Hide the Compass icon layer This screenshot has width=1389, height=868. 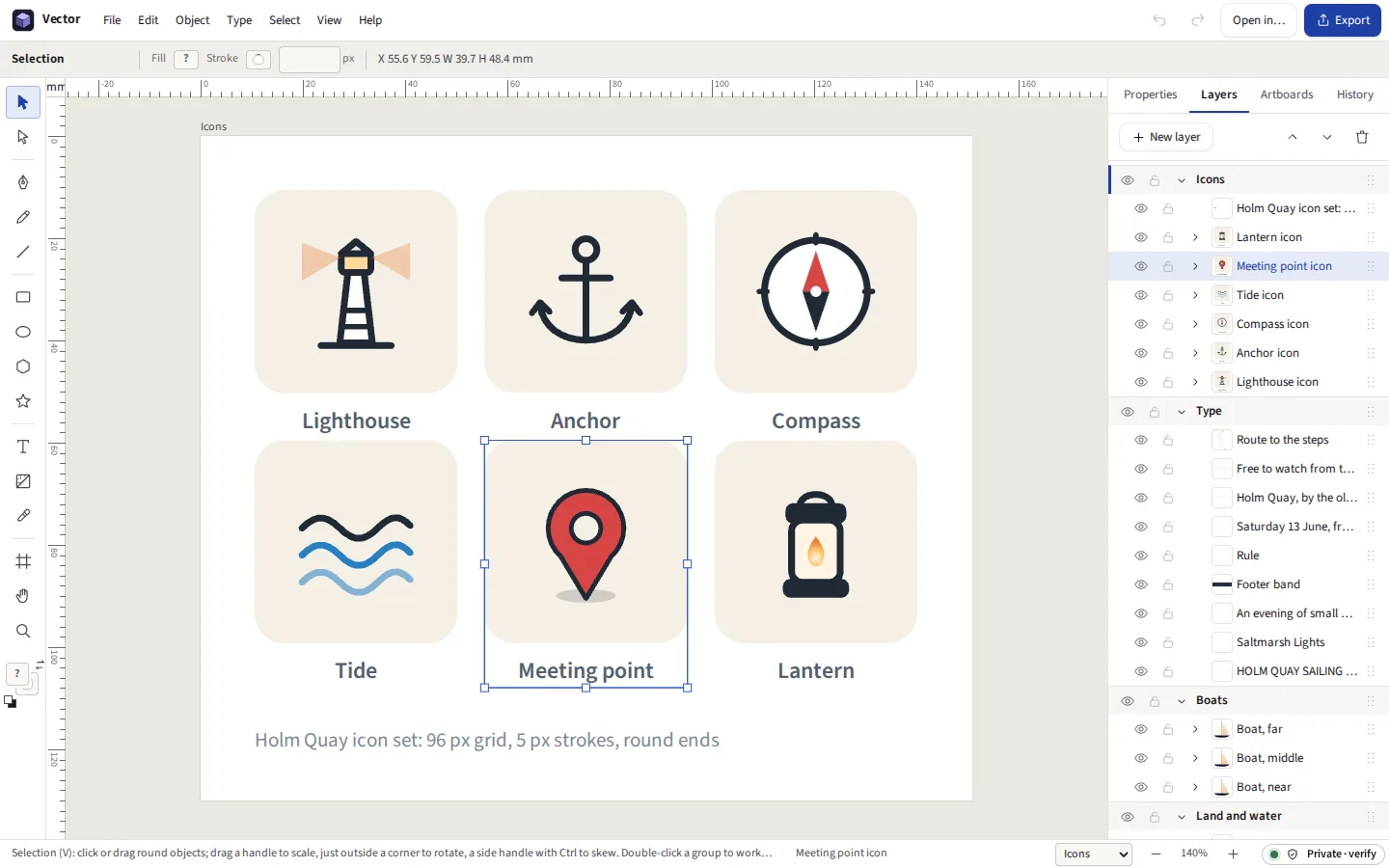1140,324
